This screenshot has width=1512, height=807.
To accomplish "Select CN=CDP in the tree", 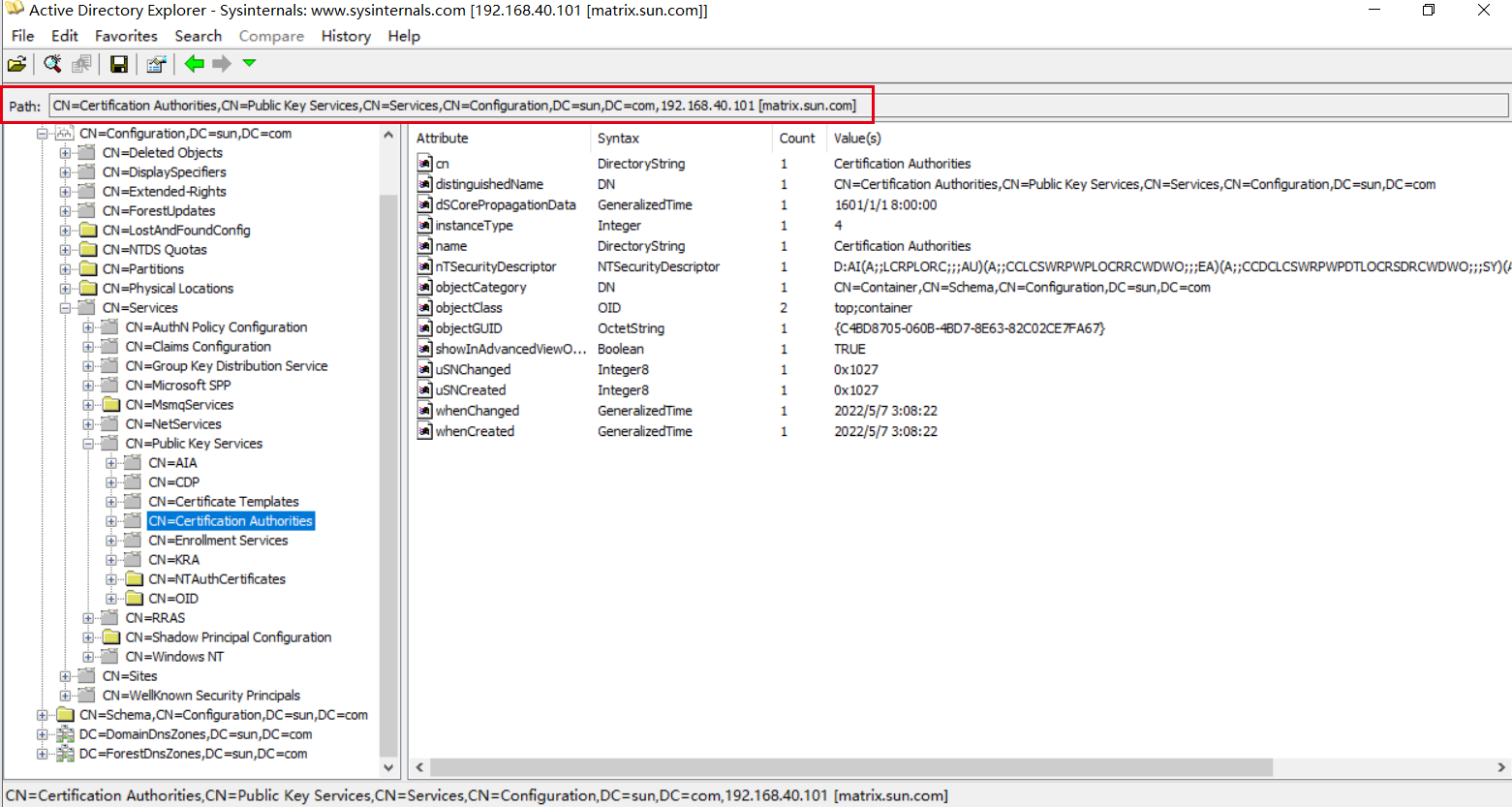I will click(x=174, y=482).
